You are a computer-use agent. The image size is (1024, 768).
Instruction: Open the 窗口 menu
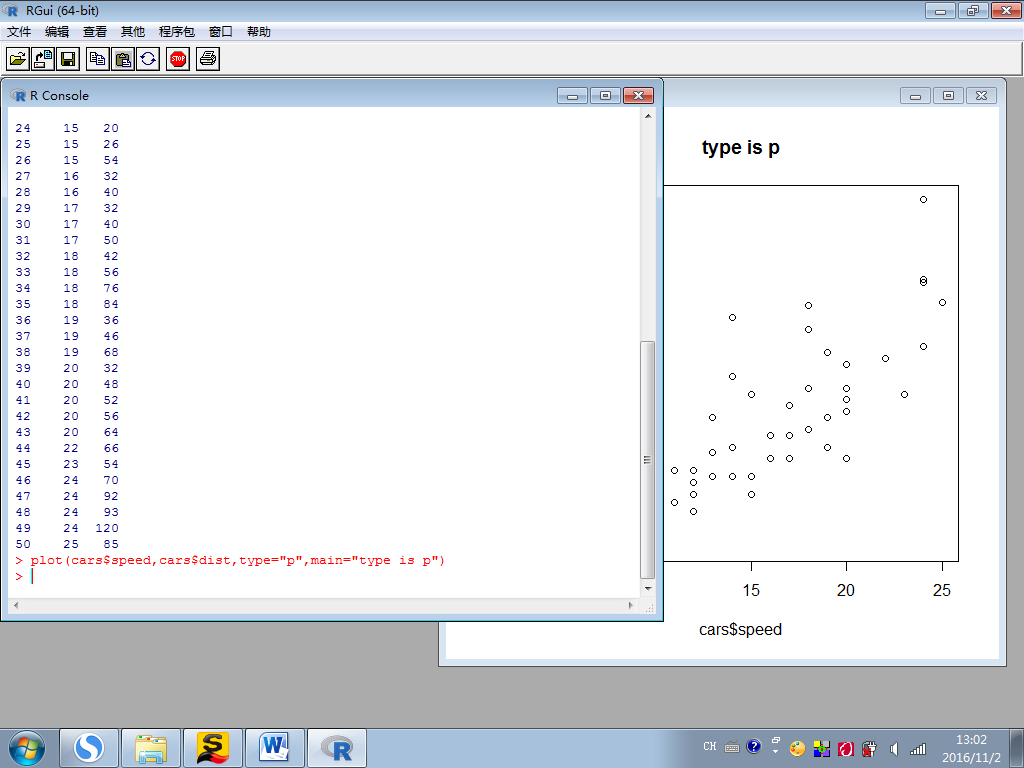pyautogui.click(x=221, y=31)
